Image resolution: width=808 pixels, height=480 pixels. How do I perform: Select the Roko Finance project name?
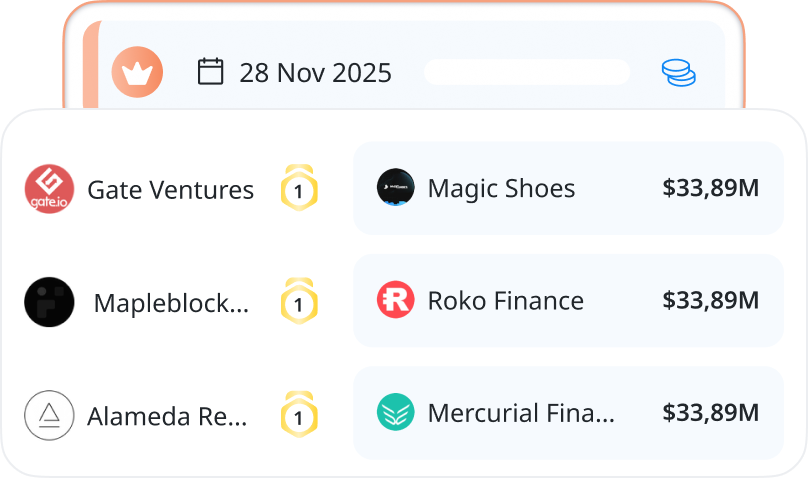click(x=505, y=300)
